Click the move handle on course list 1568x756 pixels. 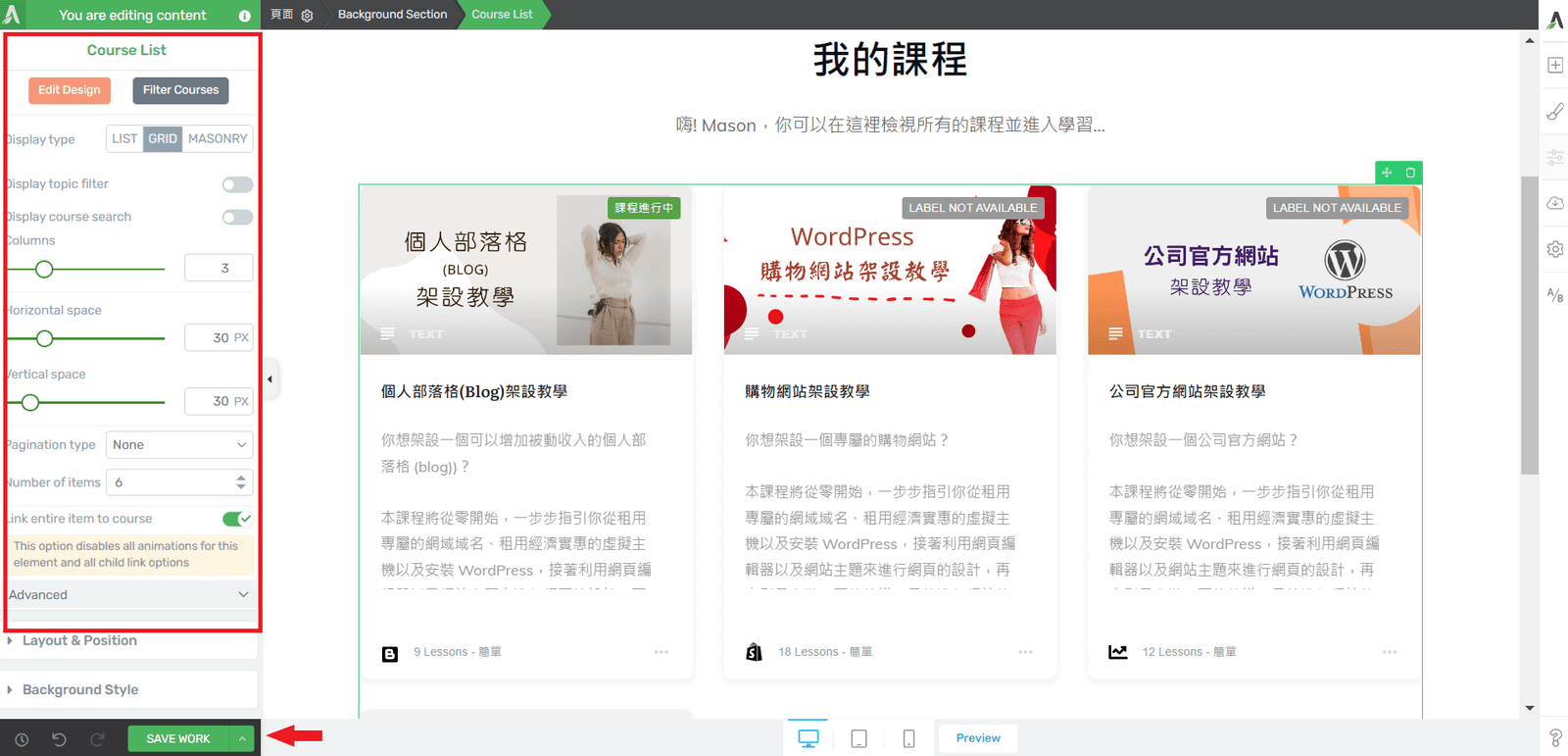(x=1387, y=173)
